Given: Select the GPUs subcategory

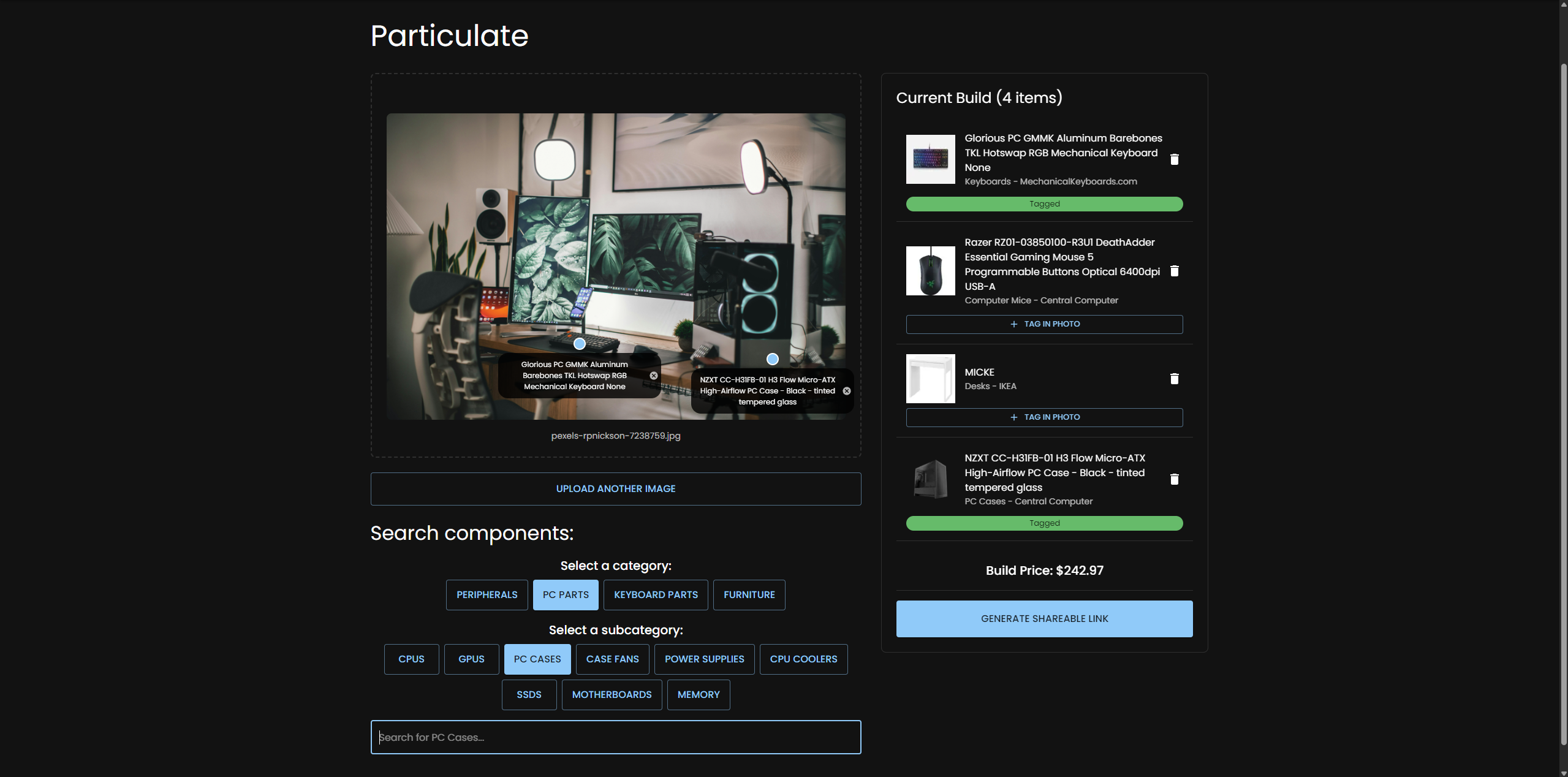Looking at the screenshot, I should click(x=471, y=659).
